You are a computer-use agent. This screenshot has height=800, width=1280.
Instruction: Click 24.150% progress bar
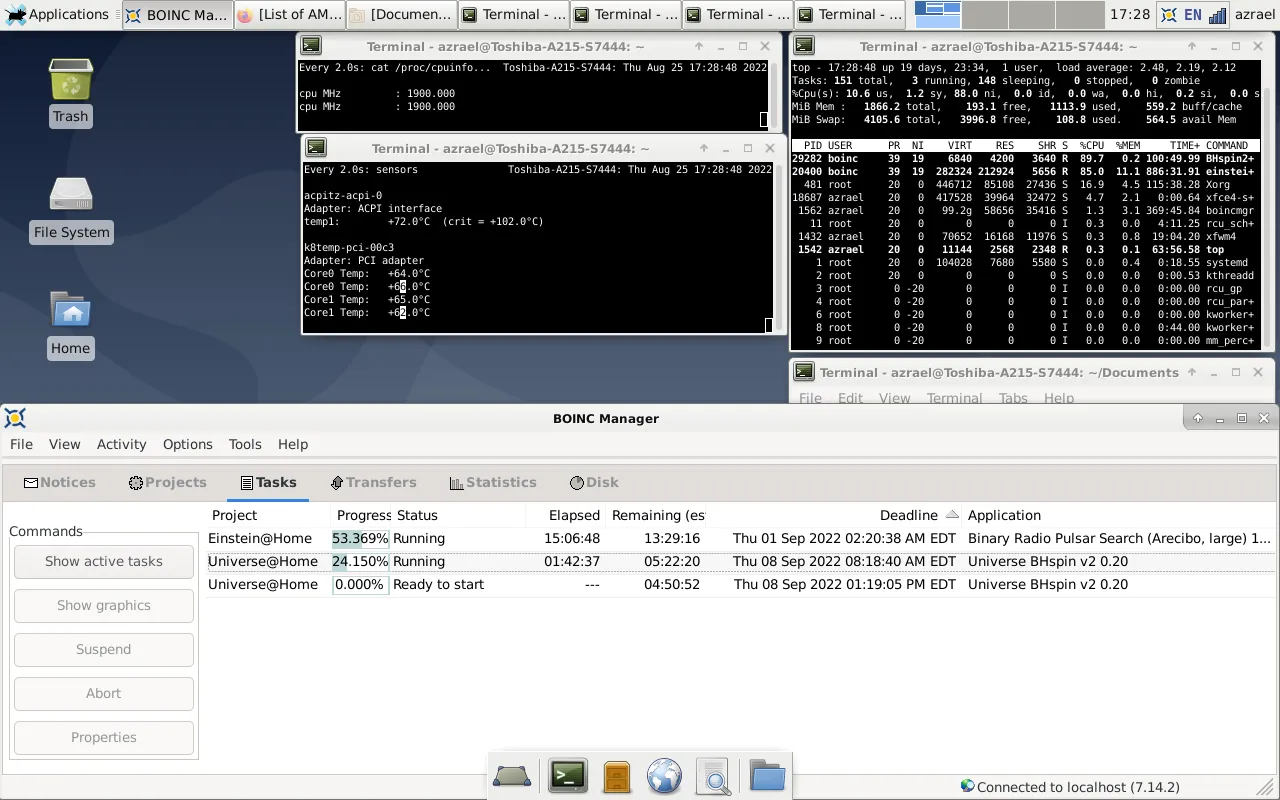pos(360,561)
